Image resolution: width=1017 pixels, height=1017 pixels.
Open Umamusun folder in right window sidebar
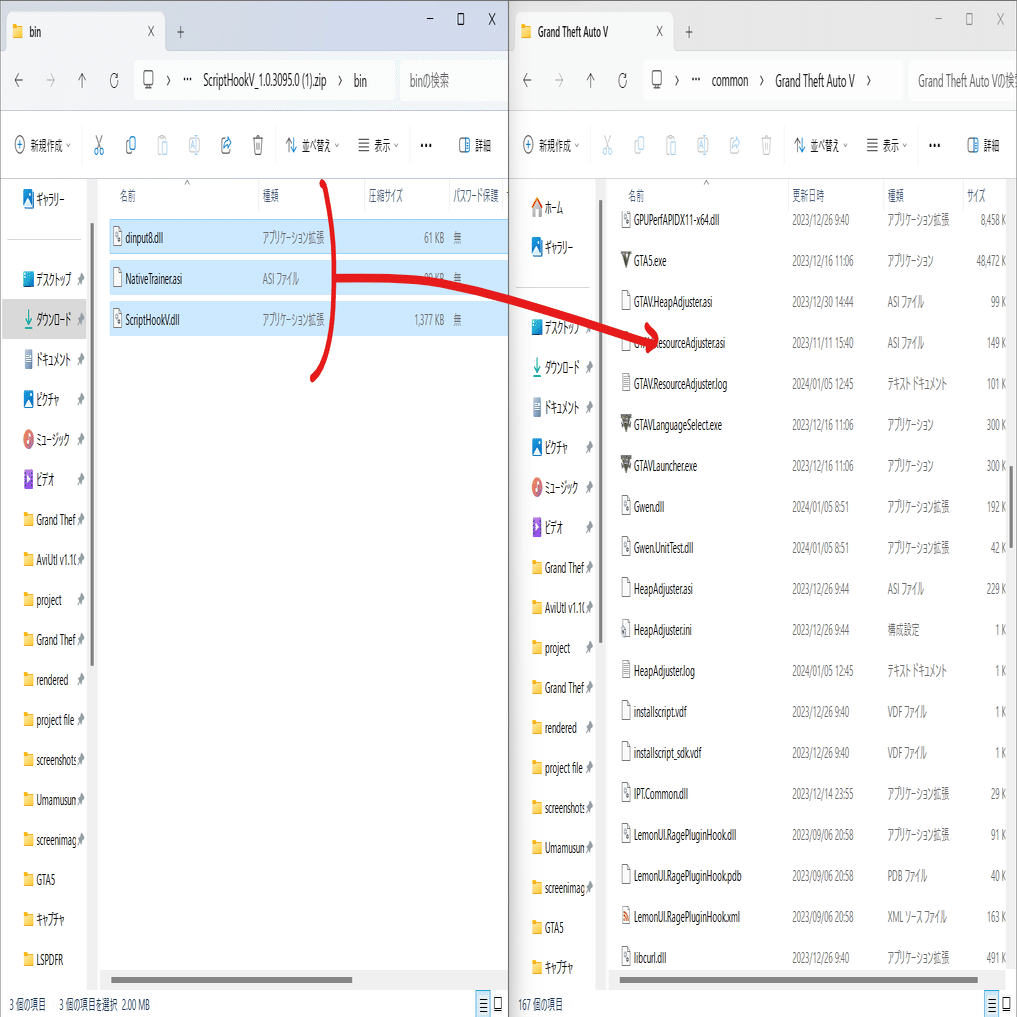coord(558,848)
